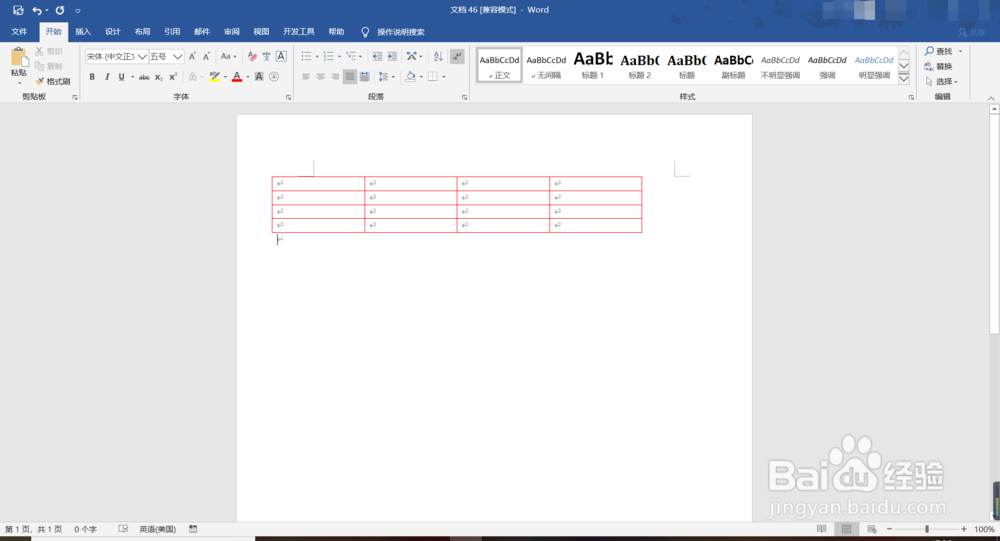The image size is (1000, 541).
Task: Expand the styles gallery More arrow
Action: pos(904,79)
